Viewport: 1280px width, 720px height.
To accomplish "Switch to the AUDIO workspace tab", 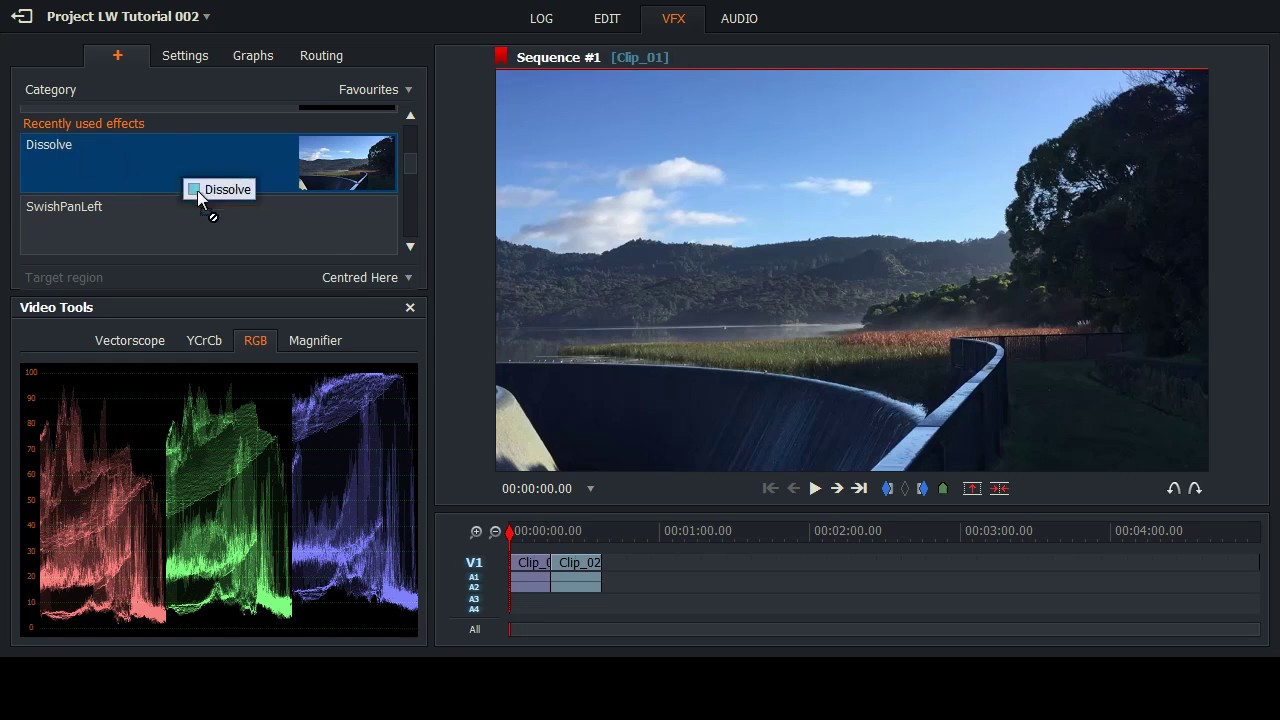I will point(739,18).
